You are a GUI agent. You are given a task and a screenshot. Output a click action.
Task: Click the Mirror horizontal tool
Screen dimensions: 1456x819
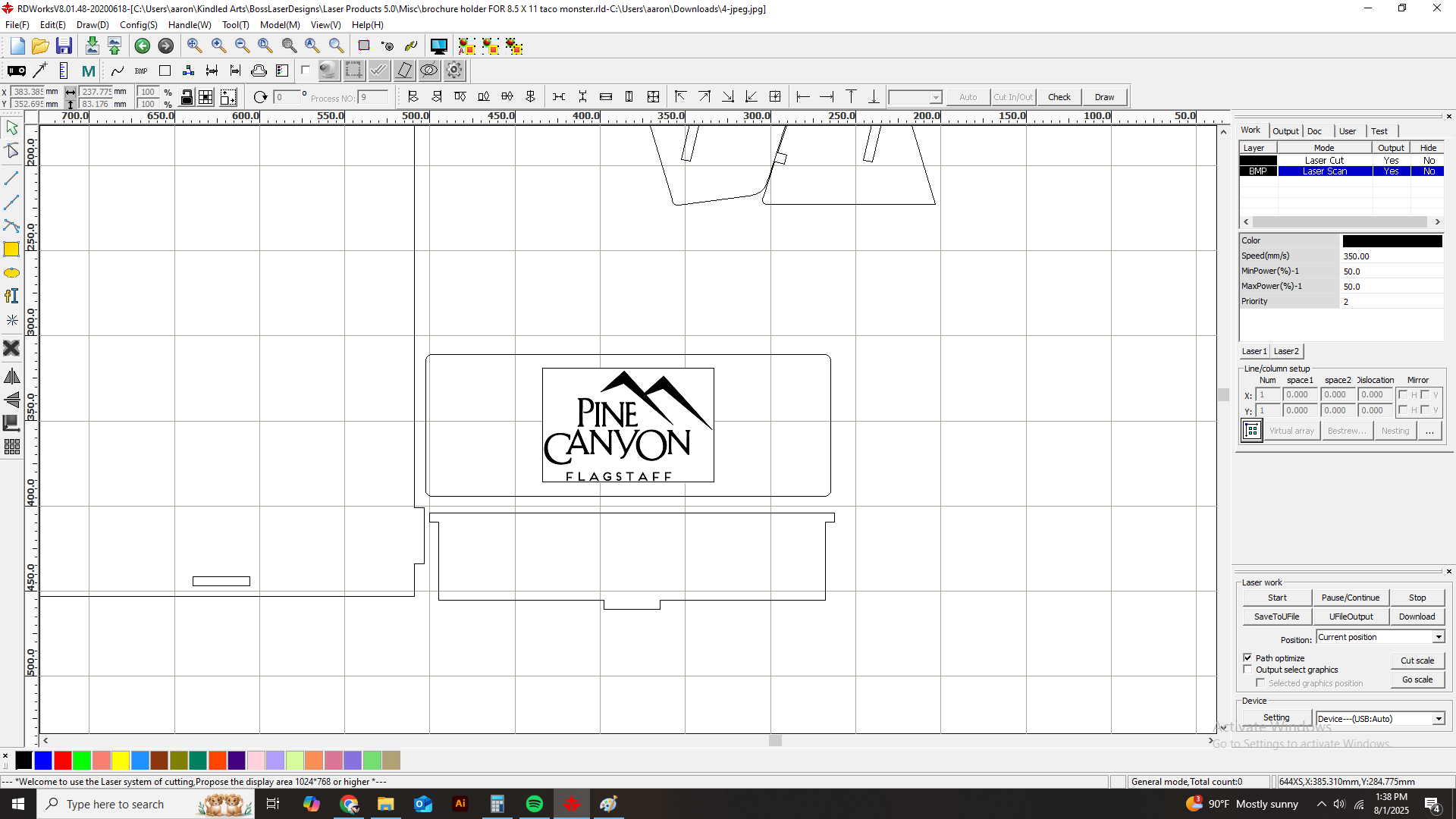11,376
